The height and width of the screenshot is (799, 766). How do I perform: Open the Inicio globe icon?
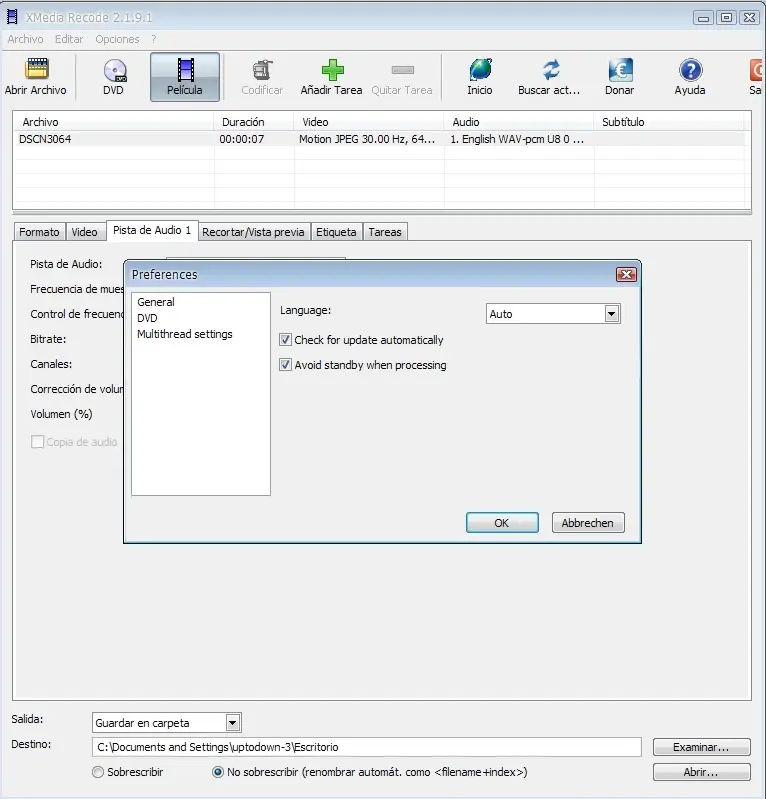(x=480, y=76)
